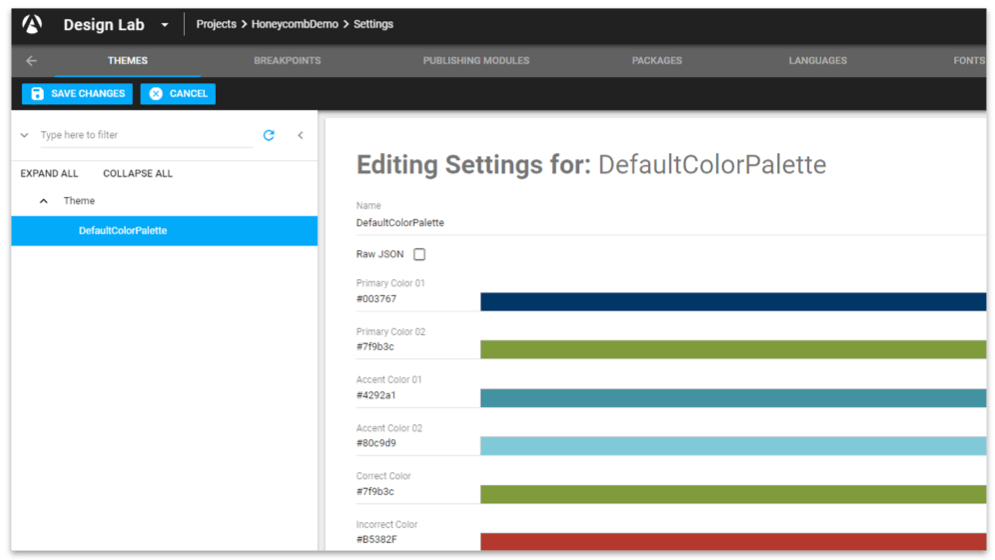Viewport: 995px width, 560px height.
Task: Open HoneycombDemo in the breadcrumb
Action: pyautogui.click(x=294, y=24)
